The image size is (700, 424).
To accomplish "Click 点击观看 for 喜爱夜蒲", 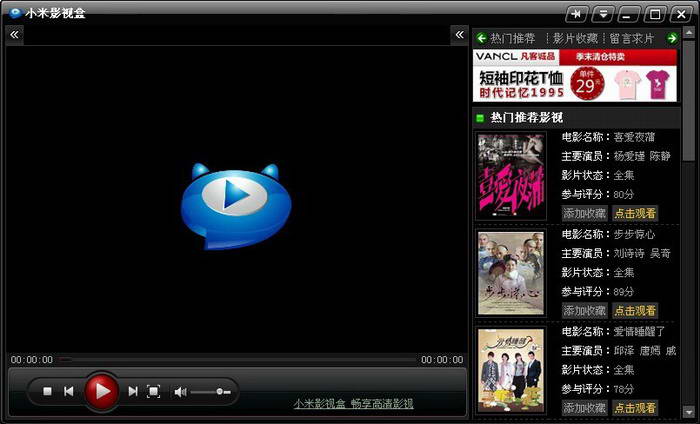I will tap(635, 213).
